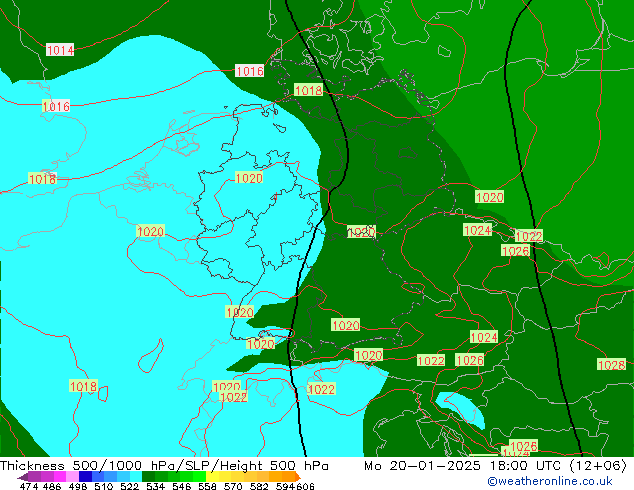Select the cyan swatch above legend value 522
Viewport: 634px width, 490px height.
(x=136, y=476)
